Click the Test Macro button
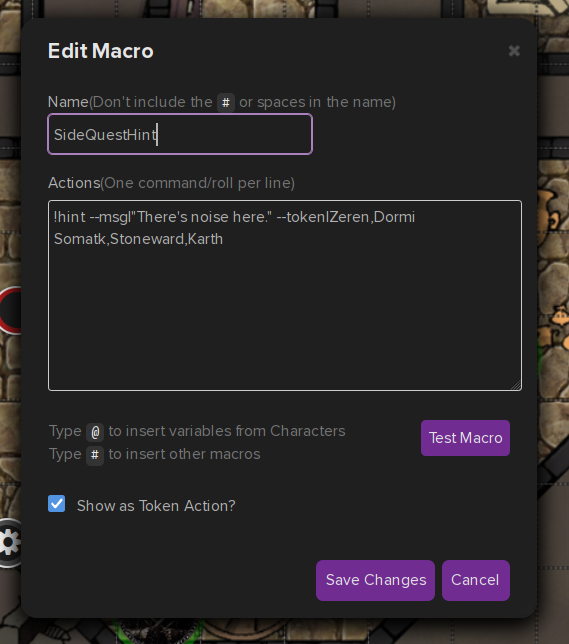Viewport: 569px width, 644px height. coord(465,438)
